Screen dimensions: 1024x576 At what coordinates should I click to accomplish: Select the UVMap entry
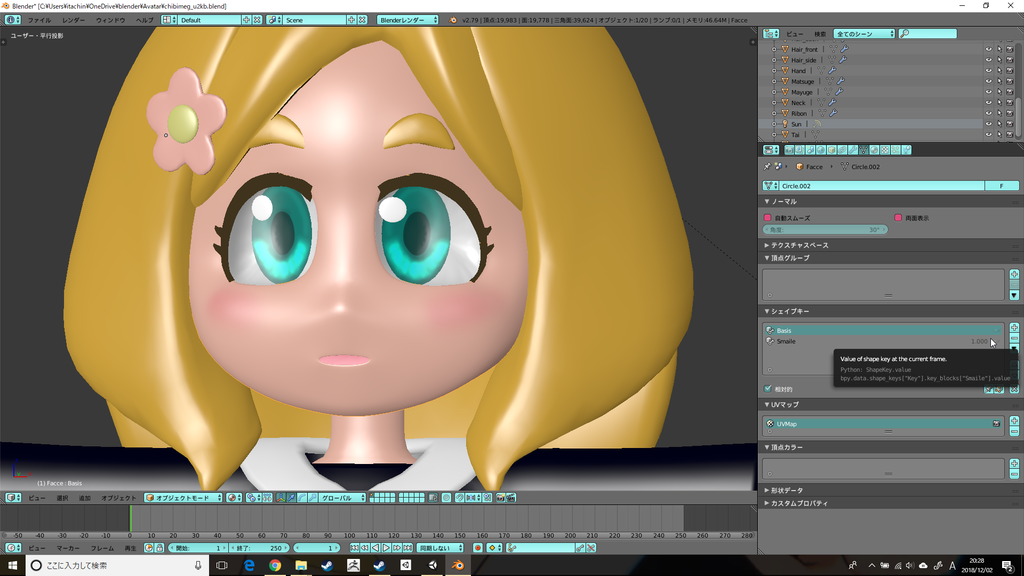point(884,424)
